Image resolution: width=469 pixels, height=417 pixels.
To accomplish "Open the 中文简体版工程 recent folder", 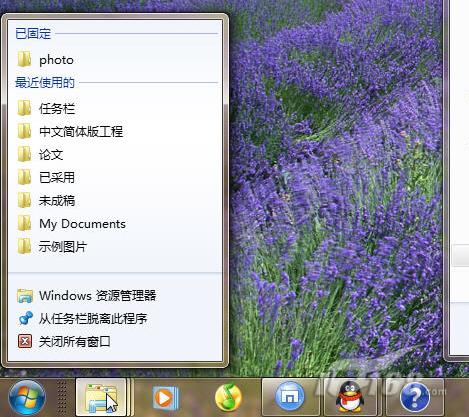I will click(115, 132).
